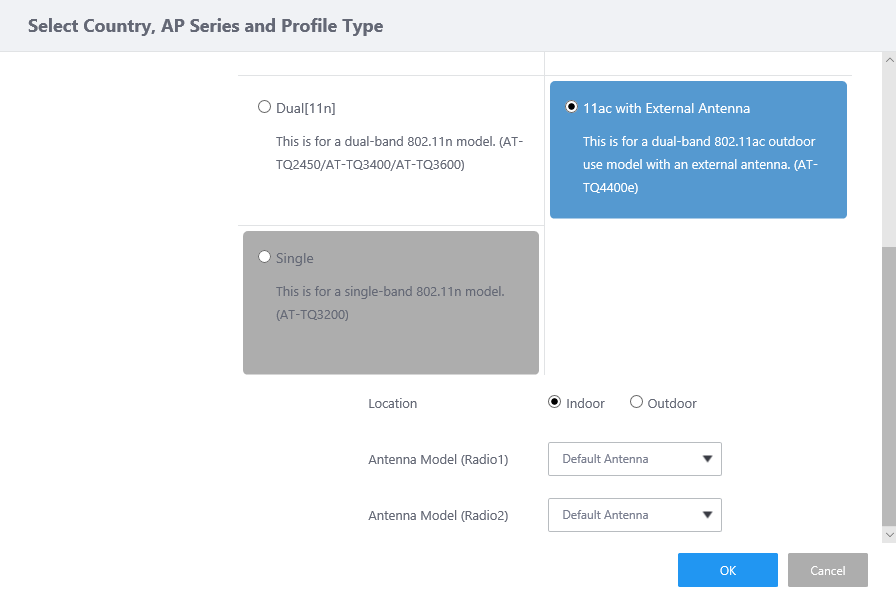The image size is (896, 609).
Task: Open the Antenna Model (Radio2) dropdown
Action: click(634, 515)
